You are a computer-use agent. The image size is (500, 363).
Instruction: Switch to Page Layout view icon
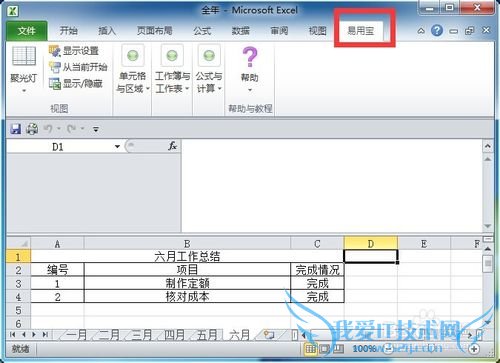point(324,349)
